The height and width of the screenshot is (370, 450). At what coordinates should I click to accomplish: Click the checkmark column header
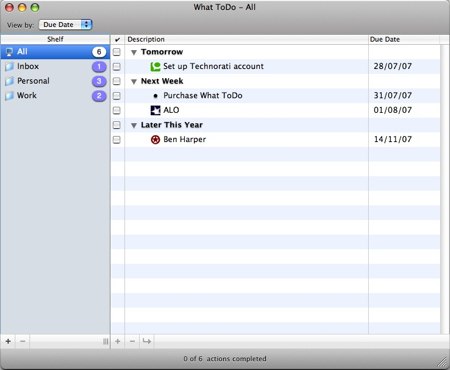[x=117, y=39]
